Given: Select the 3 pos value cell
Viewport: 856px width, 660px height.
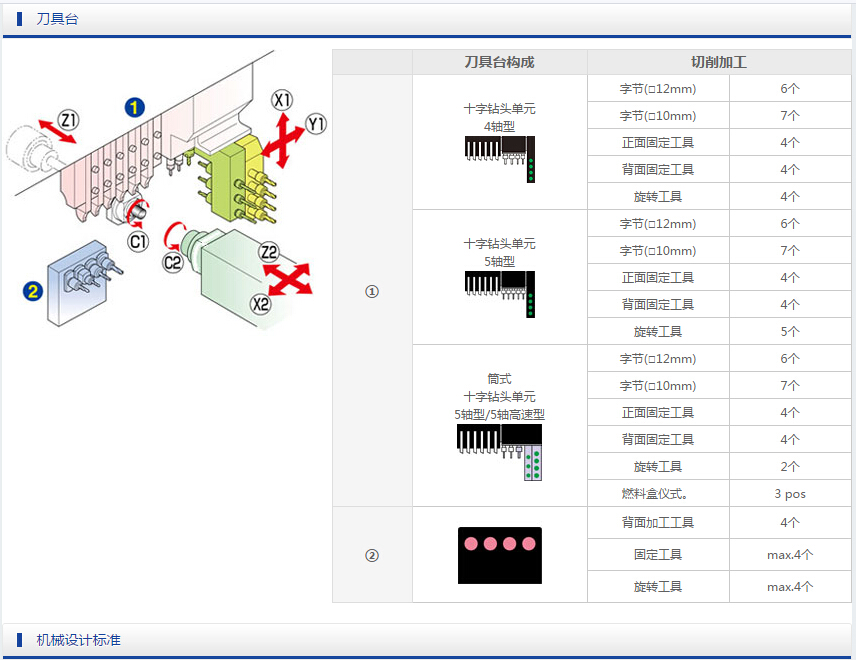Looking at the screenshot, I should tap(789, 493).
